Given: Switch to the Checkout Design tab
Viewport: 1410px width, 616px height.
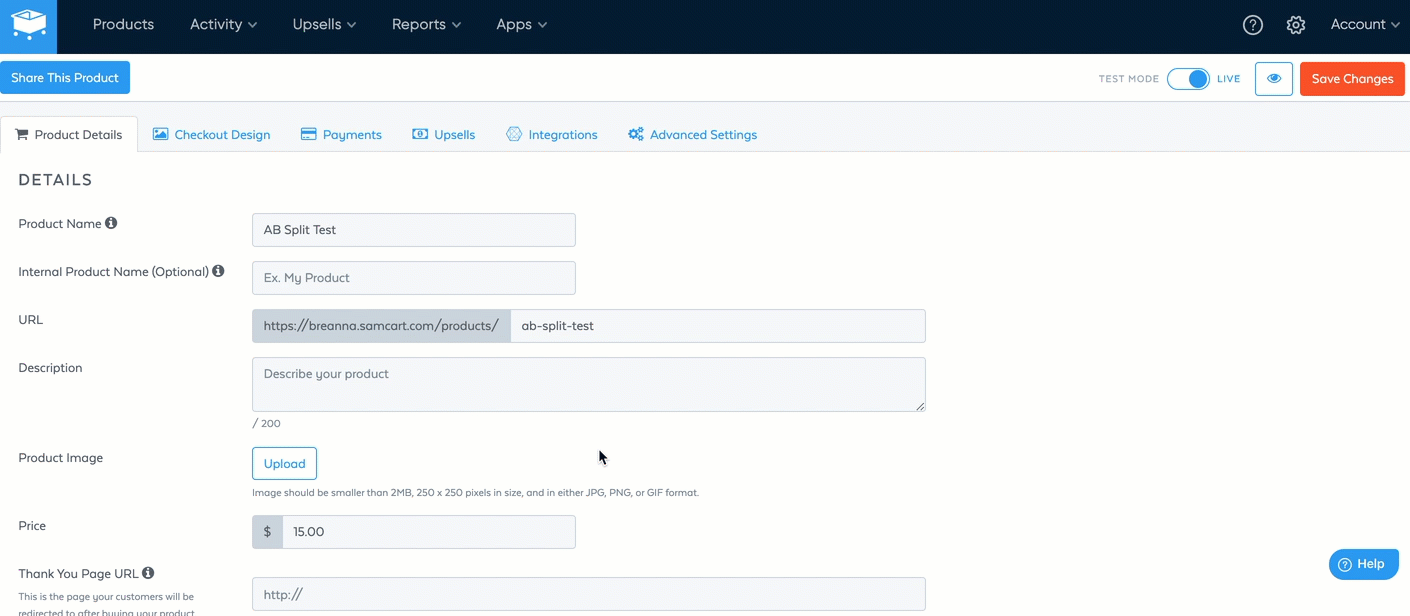Looking at the screenshot, I should (211, 134).
